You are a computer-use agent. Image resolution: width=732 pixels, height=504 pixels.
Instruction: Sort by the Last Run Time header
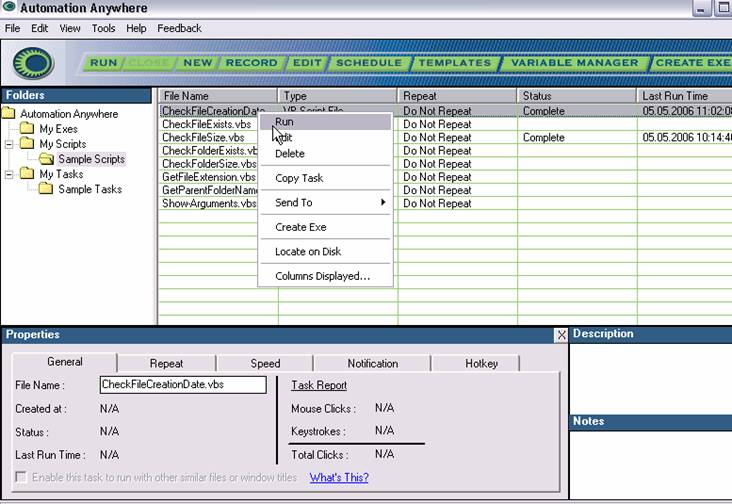click(684, 96)
